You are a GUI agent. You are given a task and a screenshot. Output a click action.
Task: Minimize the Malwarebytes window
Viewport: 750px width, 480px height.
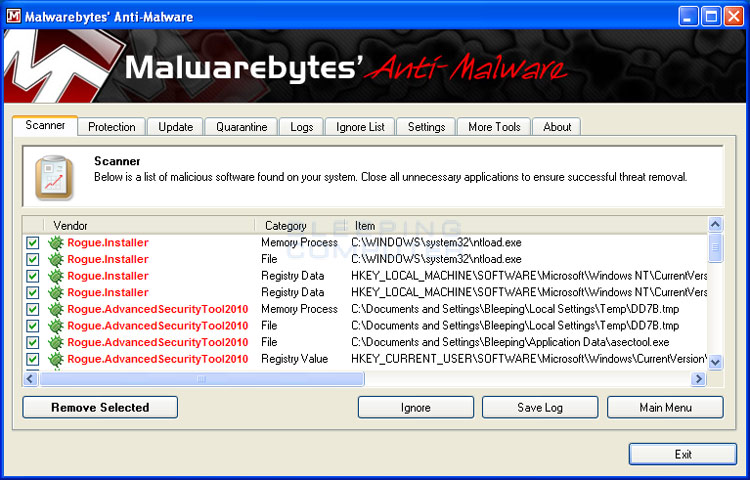pyautogui.click(x=688, y=17)
